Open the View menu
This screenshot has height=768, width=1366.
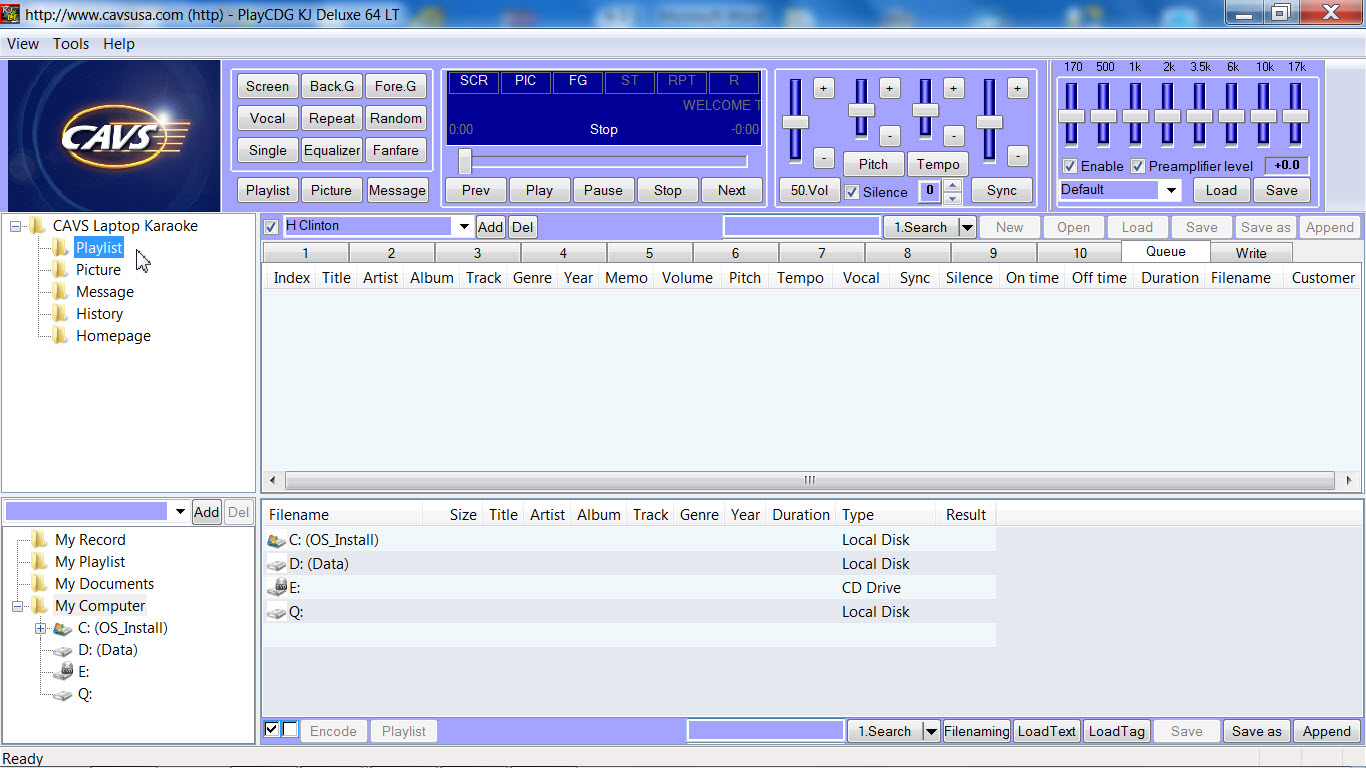[23, 44]
